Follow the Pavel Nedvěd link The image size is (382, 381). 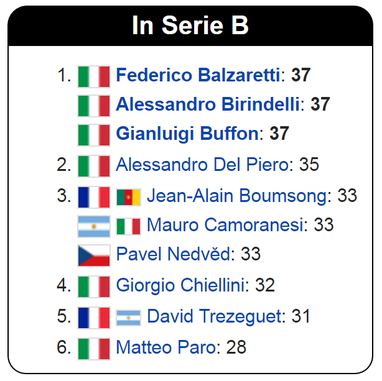point(173,254)
